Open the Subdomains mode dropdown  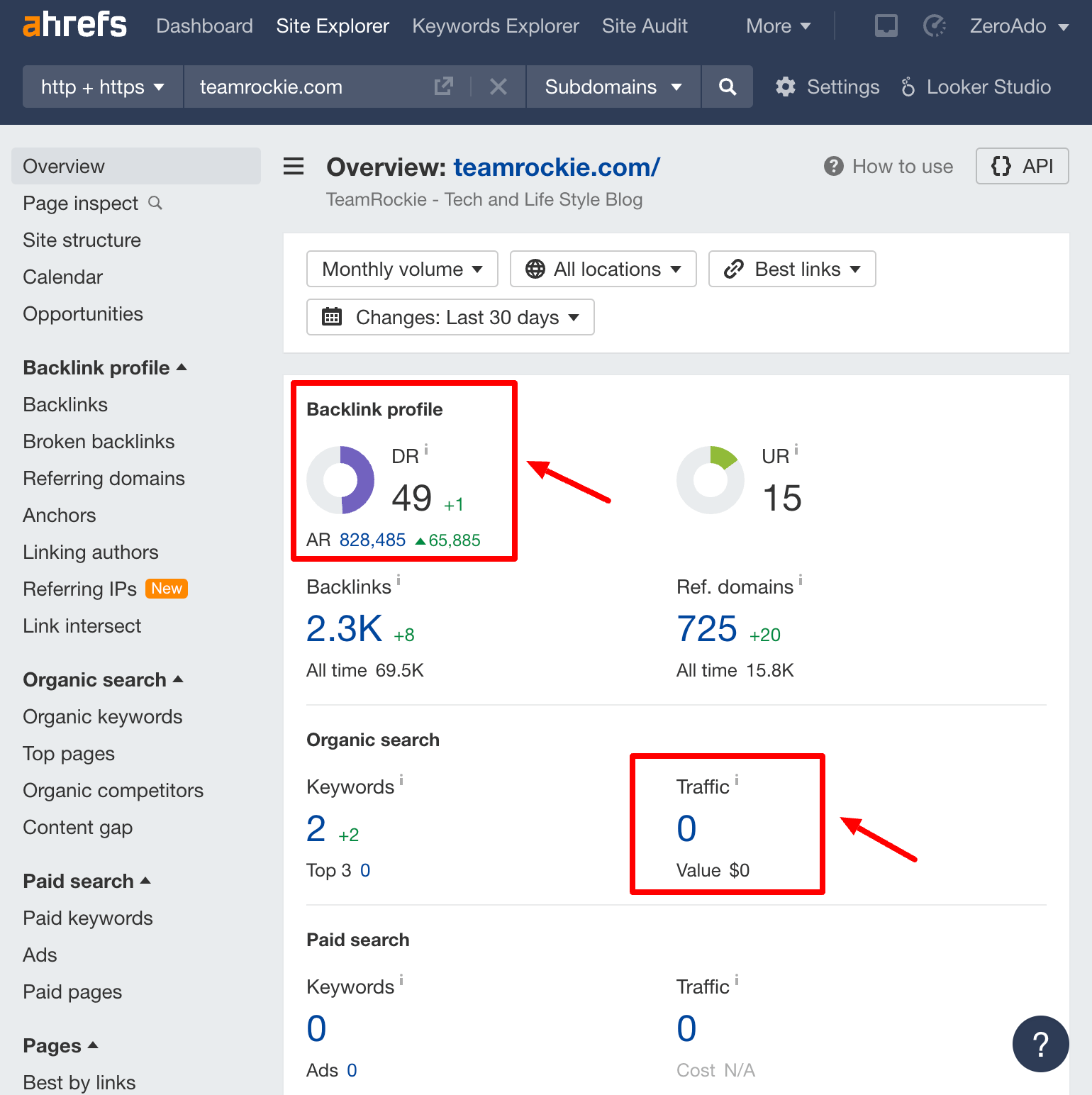613,87
